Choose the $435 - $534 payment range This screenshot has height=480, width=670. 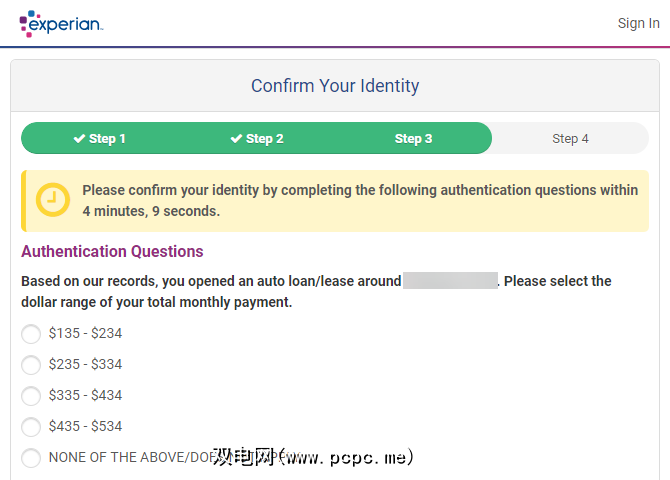[31, 427]
